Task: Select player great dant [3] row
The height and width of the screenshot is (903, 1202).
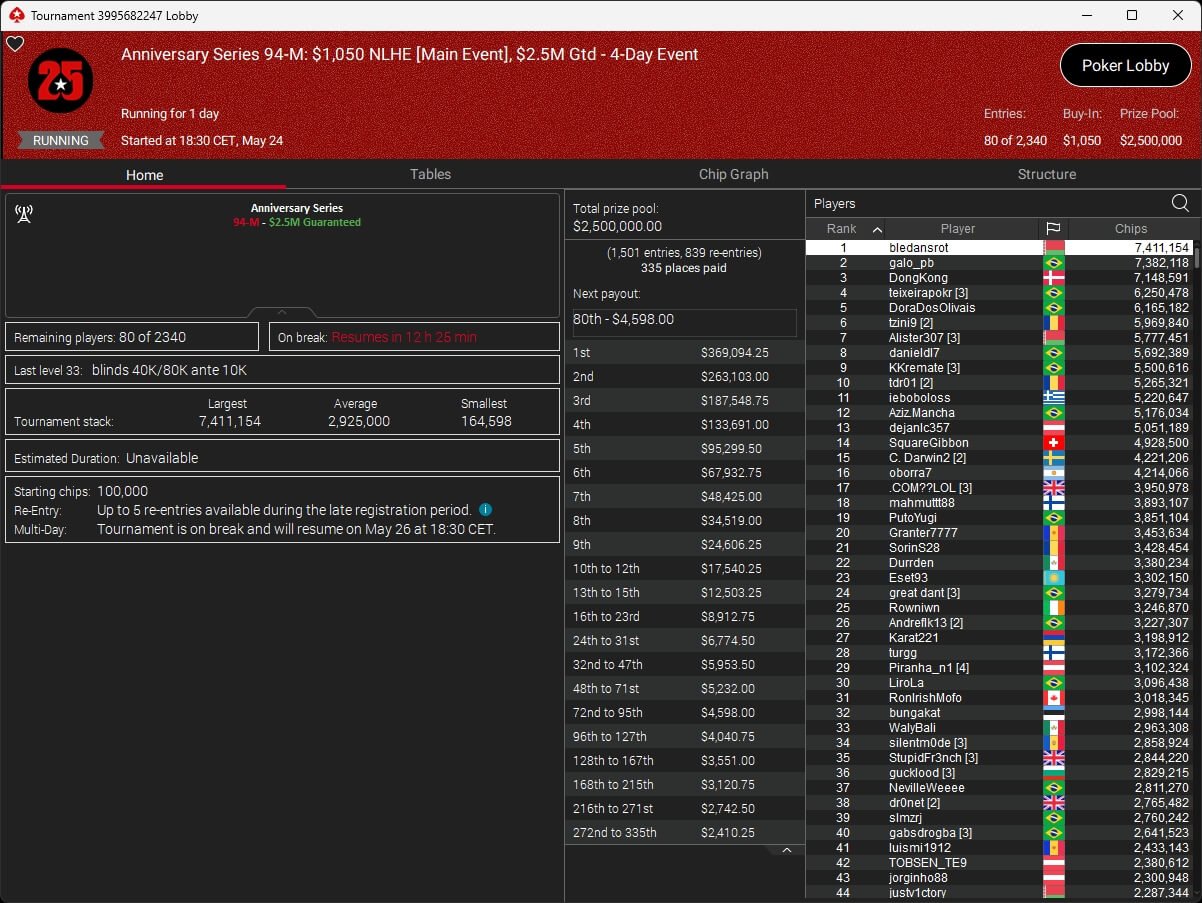Action: pos(998,592)
